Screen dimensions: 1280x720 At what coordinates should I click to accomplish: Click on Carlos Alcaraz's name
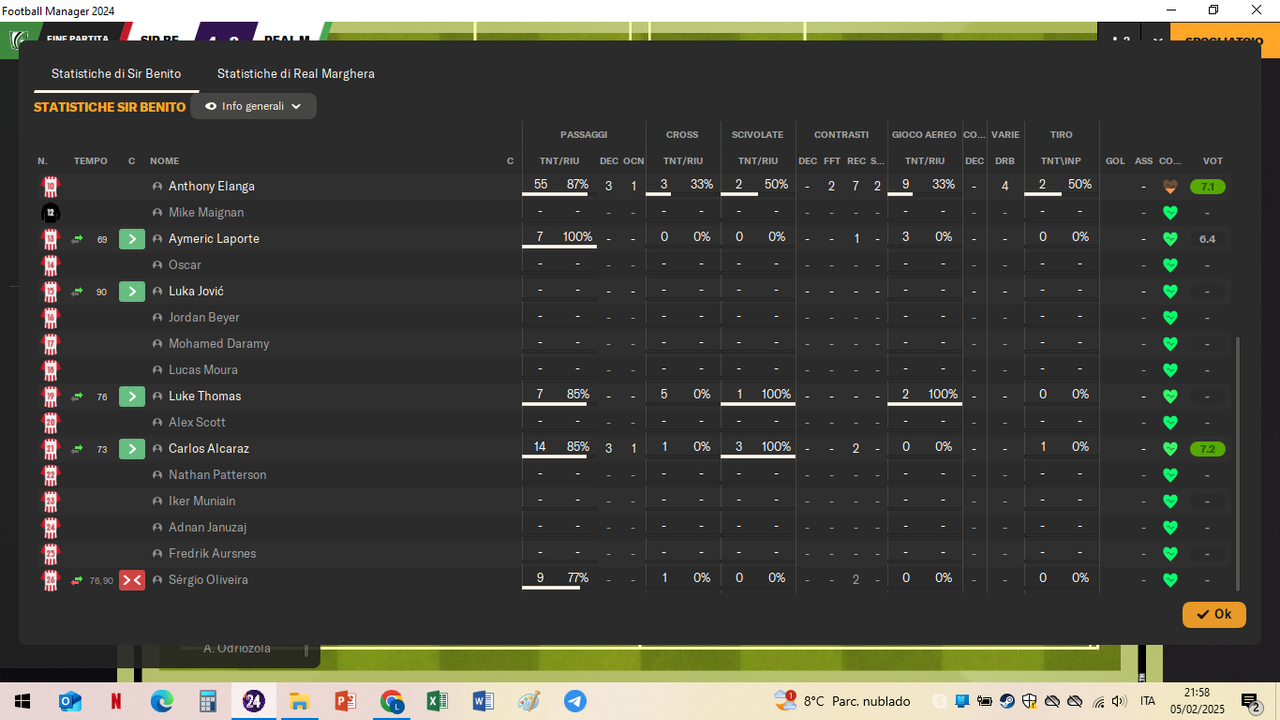click(208, 449)
